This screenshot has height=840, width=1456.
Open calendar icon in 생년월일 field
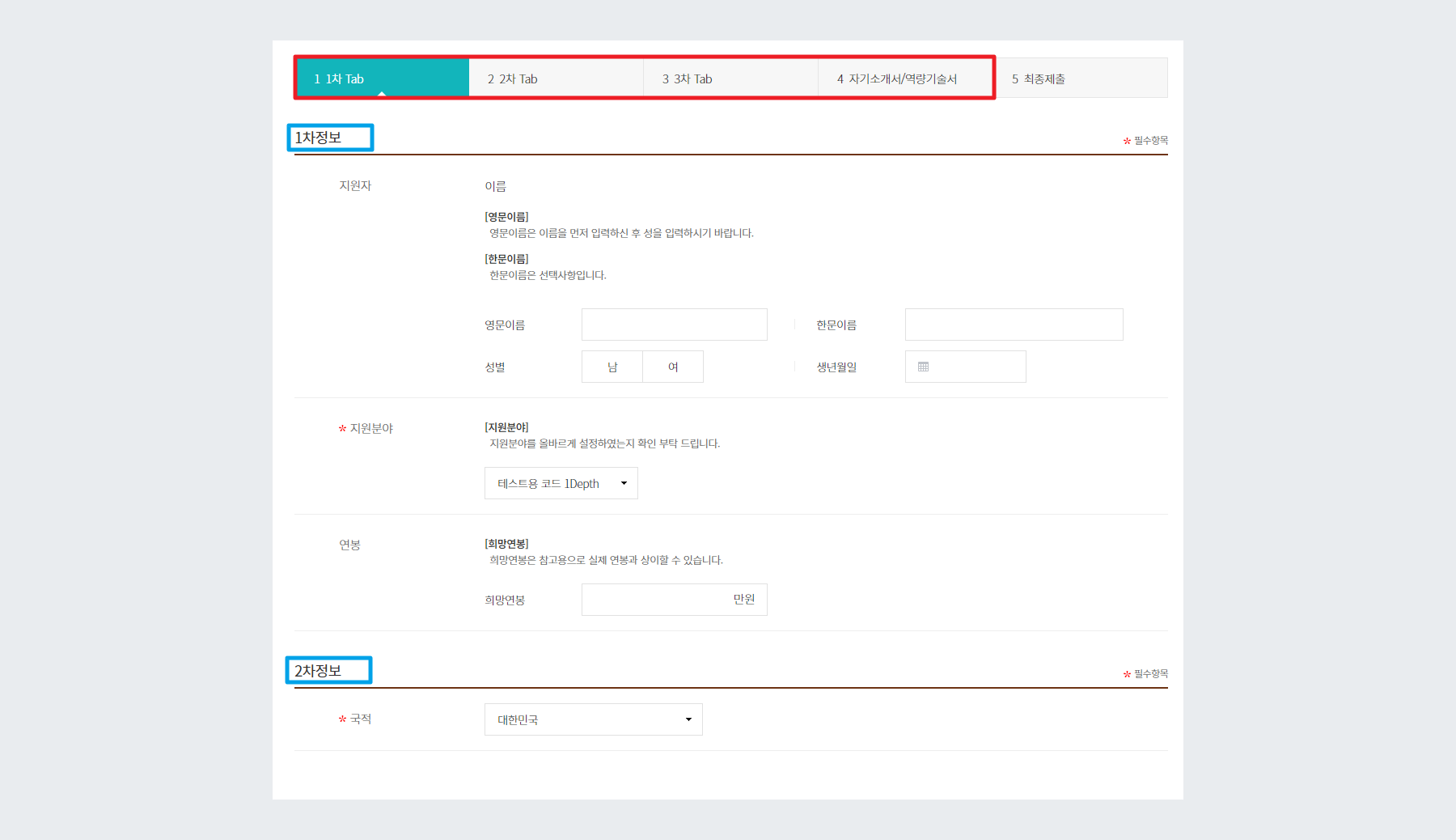coord(923,367)
